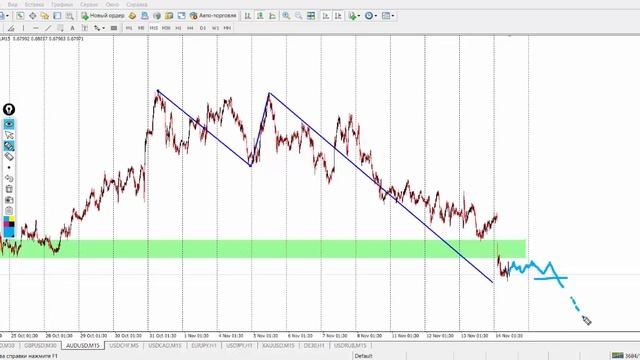Open periods clock dropdown
Viewport: 640px width, 360px height.
click(371, 16)
